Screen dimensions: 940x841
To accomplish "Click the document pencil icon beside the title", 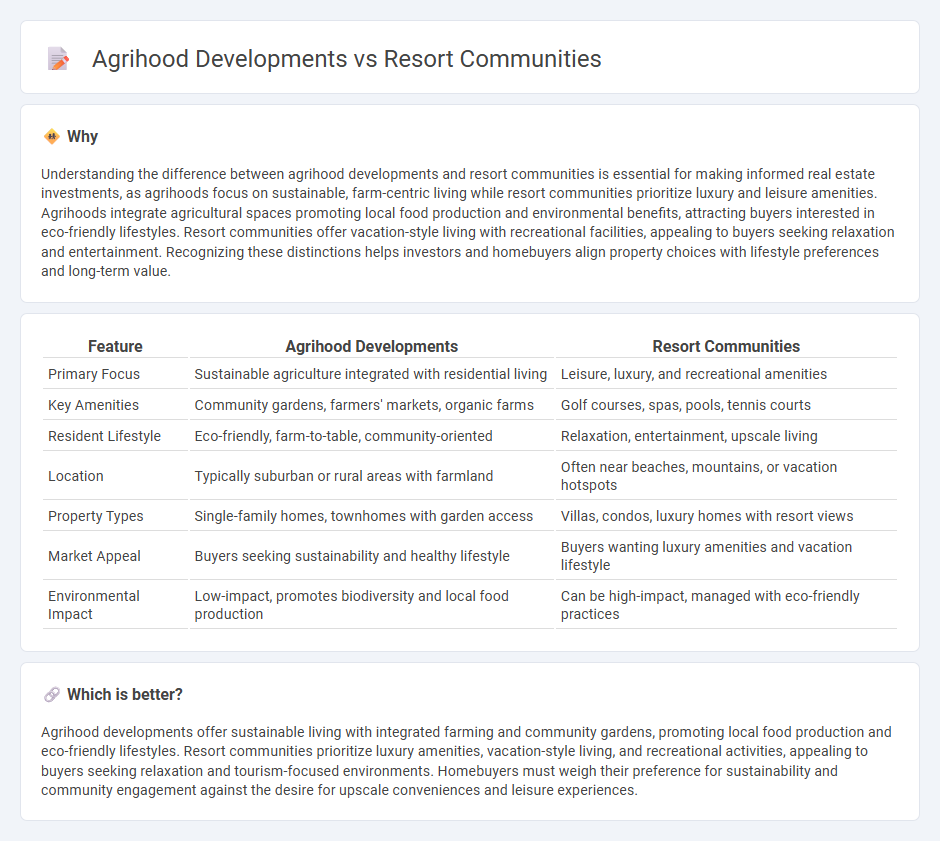I will tap(58, 59).
